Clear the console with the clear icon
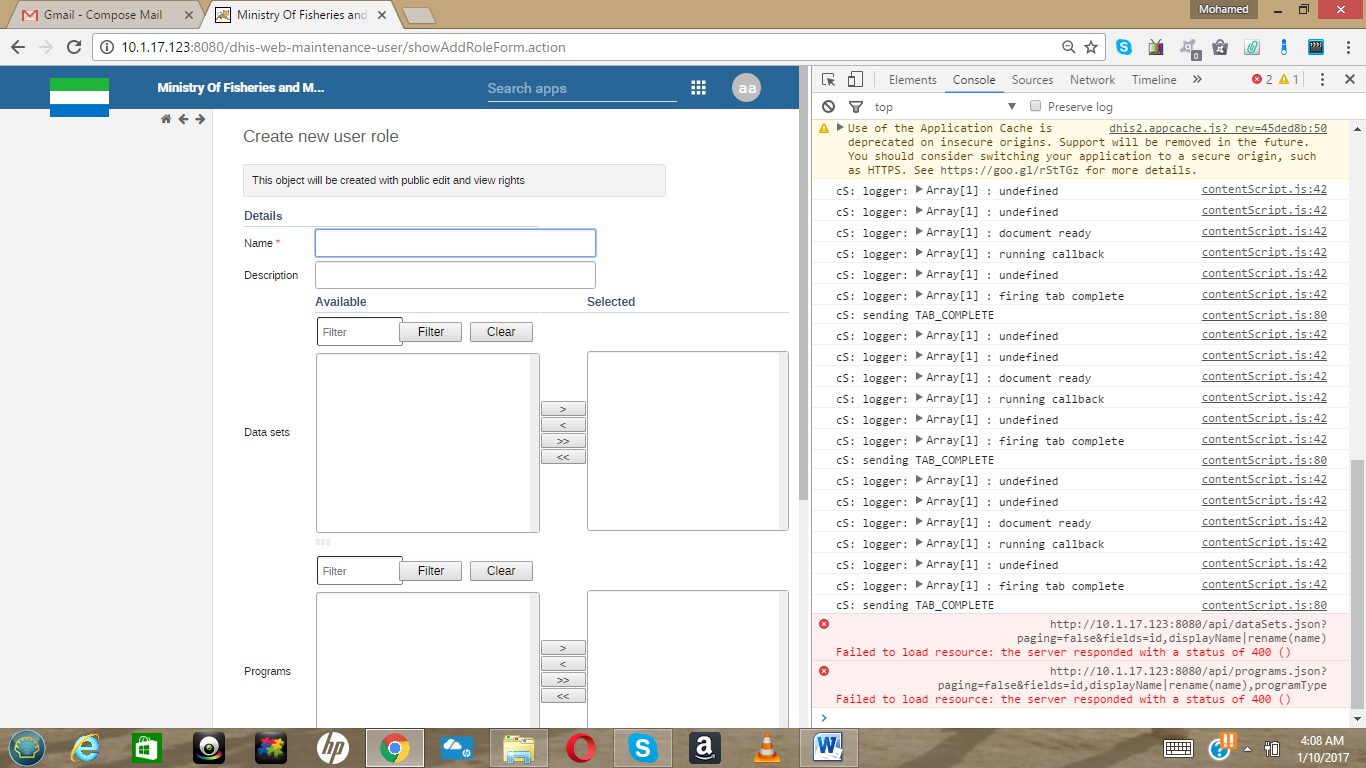 [828, 107]
